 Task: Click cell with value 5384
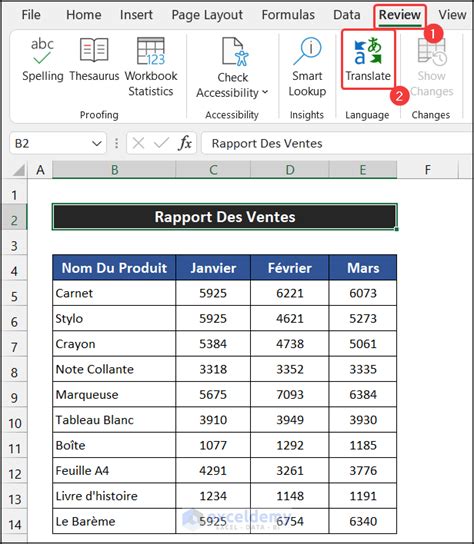[213, 344]
